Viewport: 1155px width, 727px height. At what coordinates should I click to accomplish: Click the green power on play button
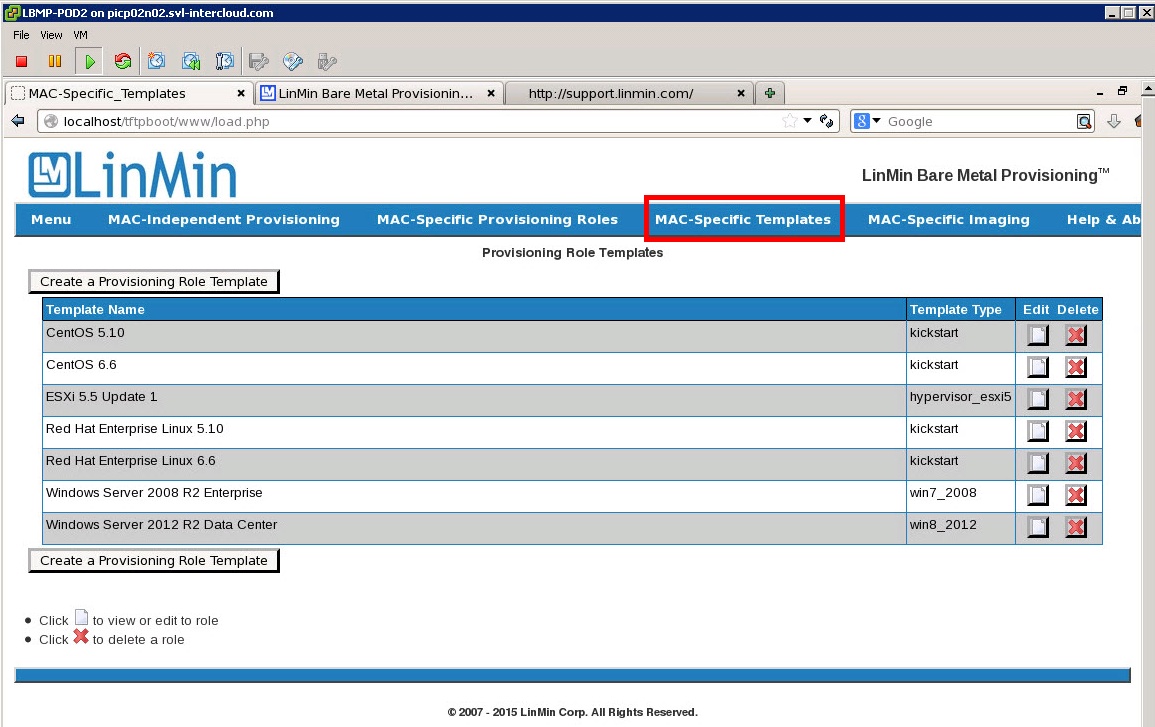[x=89, y=62]
